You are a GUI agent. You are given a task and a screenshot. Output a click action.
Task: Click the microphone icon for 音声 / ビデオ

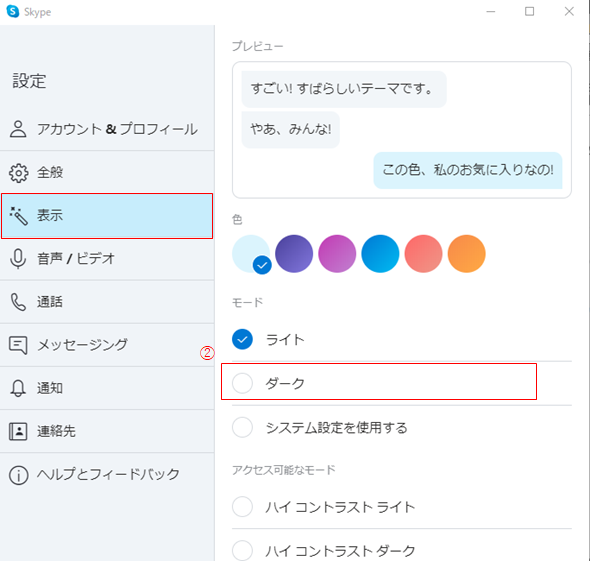click(18, 258)
